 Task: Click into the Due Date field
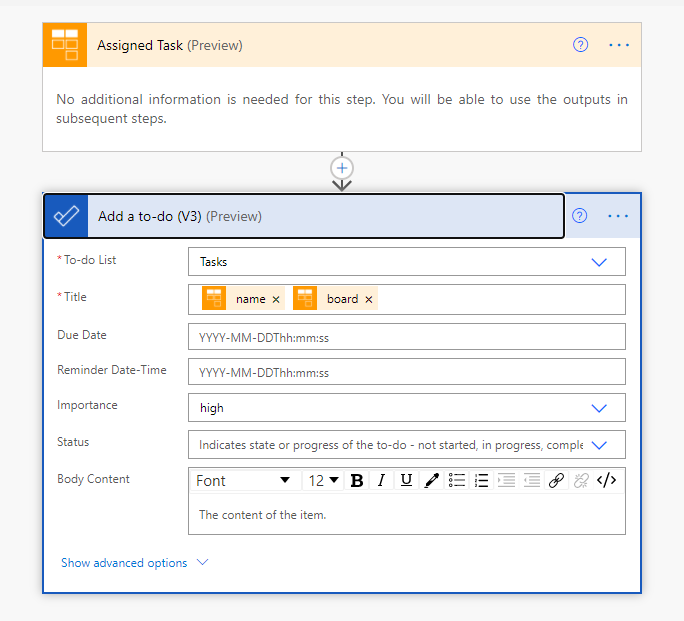(x=407, y=337)
